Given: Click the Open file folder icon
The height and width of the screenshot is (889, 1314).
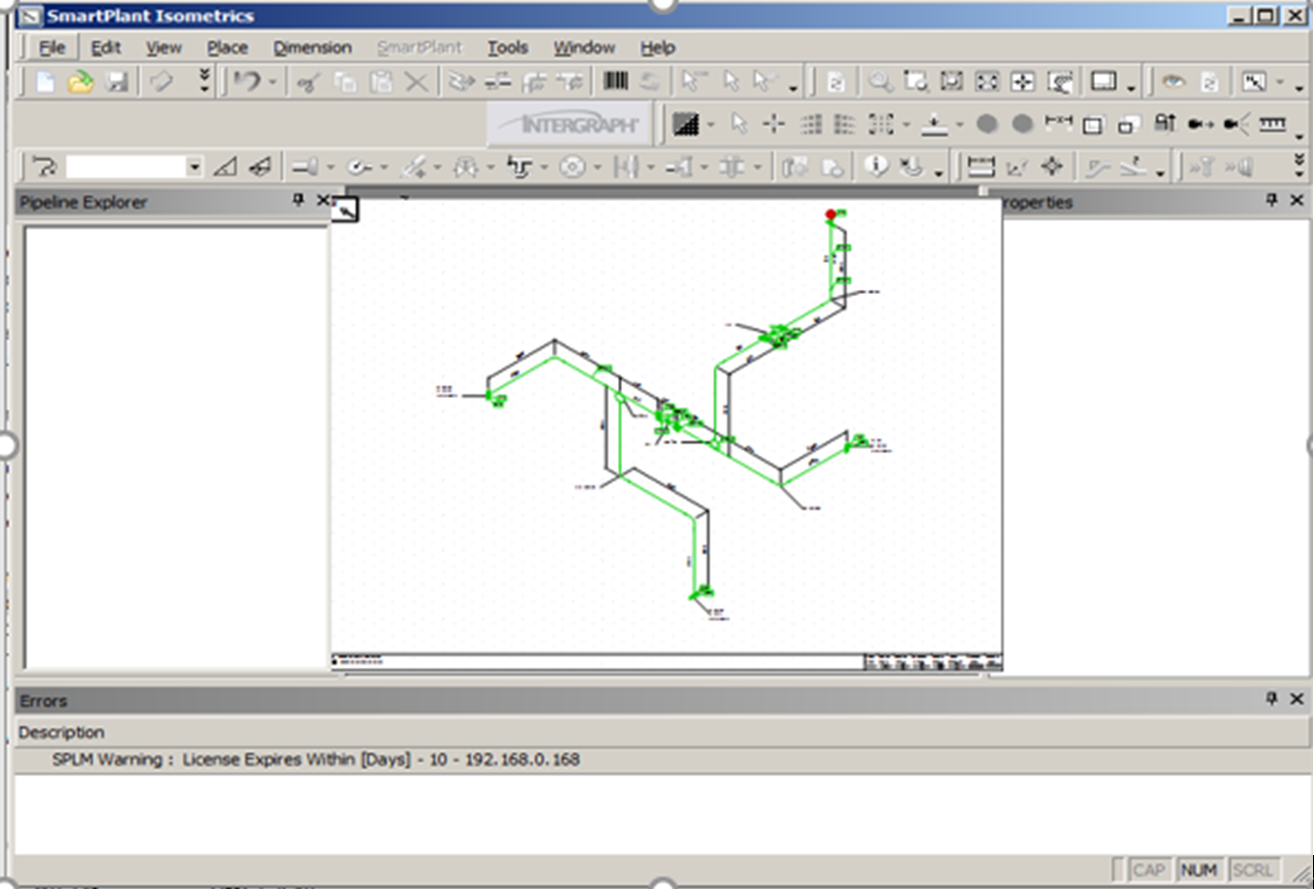Looking at the screenshot, I should pos(80,82).
